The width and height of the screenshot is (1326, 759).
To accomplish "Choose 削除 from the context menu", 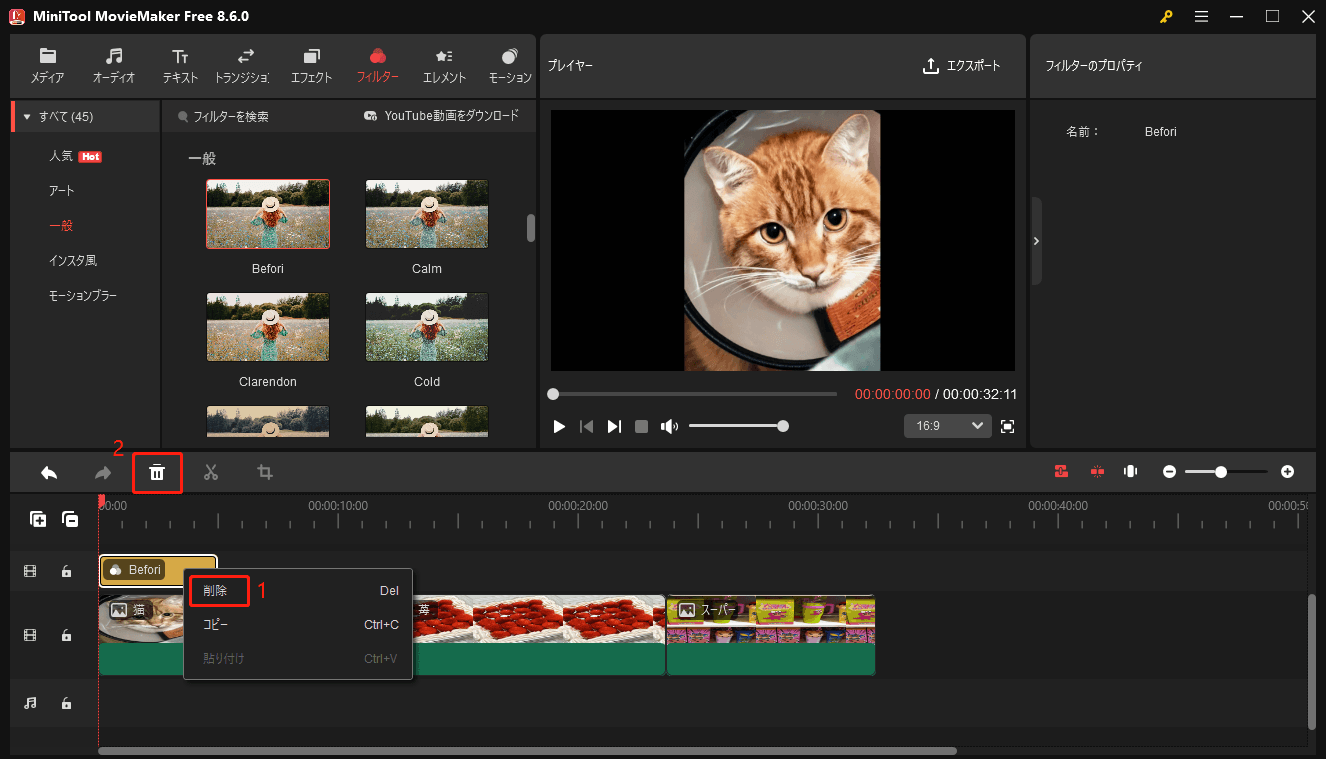I will pyautogui.click(x=219, y=590).
